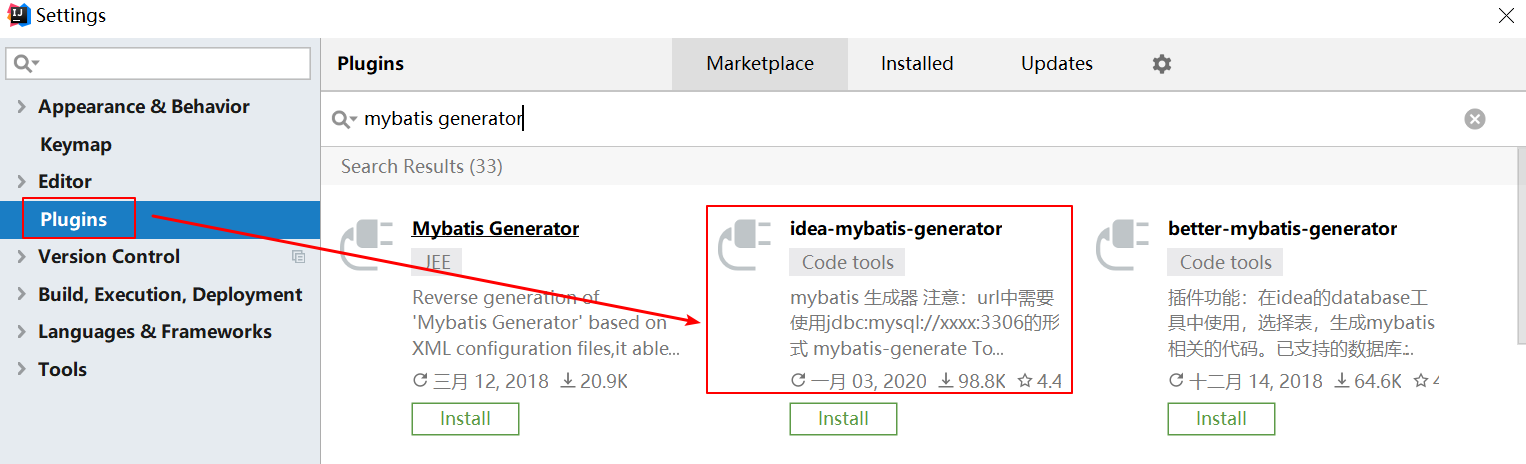Click the Version Control project-level icon

(x=298, y=257)
